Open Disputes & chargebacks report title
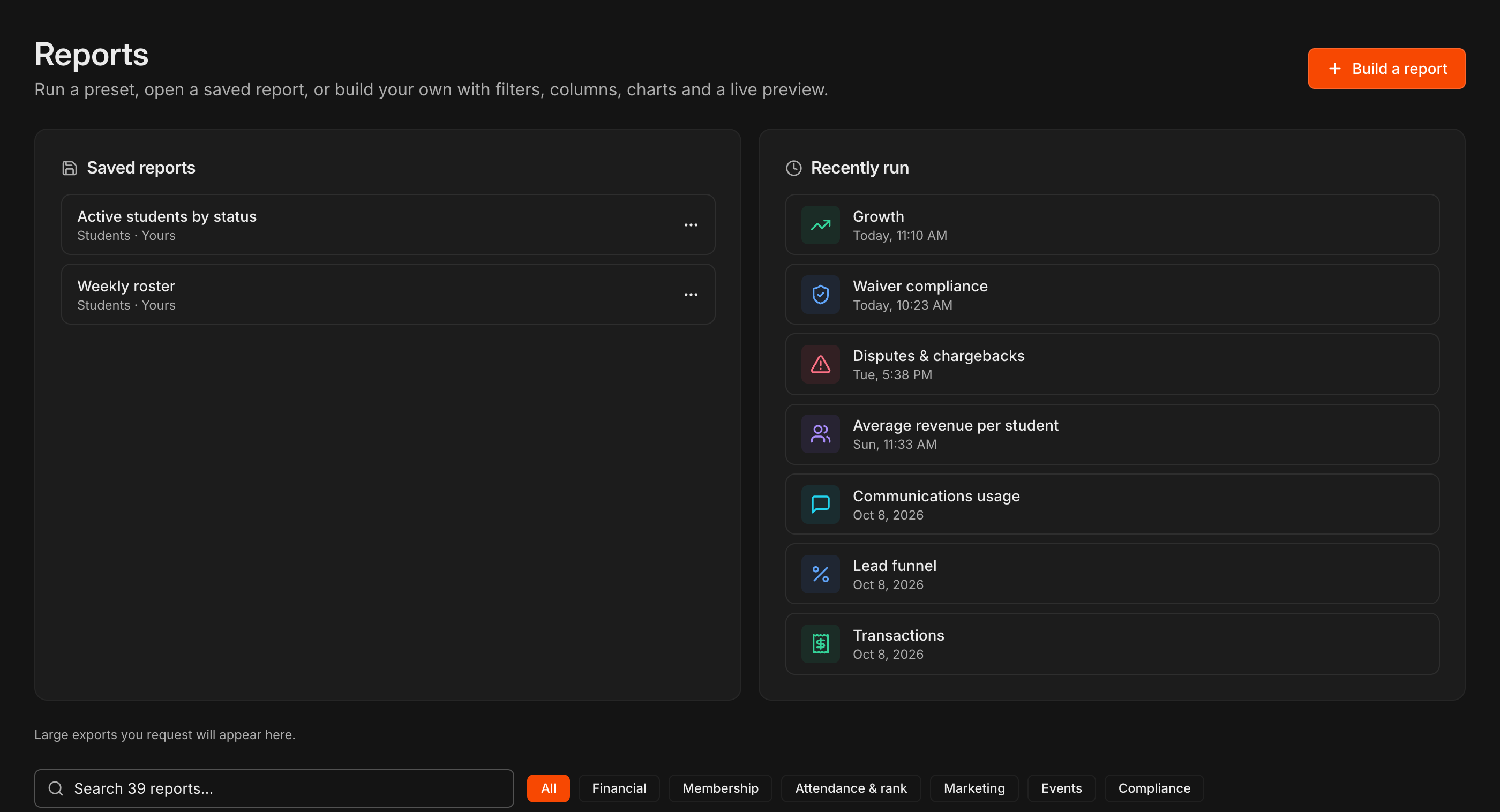Viewport: 1500px width, 812px height. point(938,356)
